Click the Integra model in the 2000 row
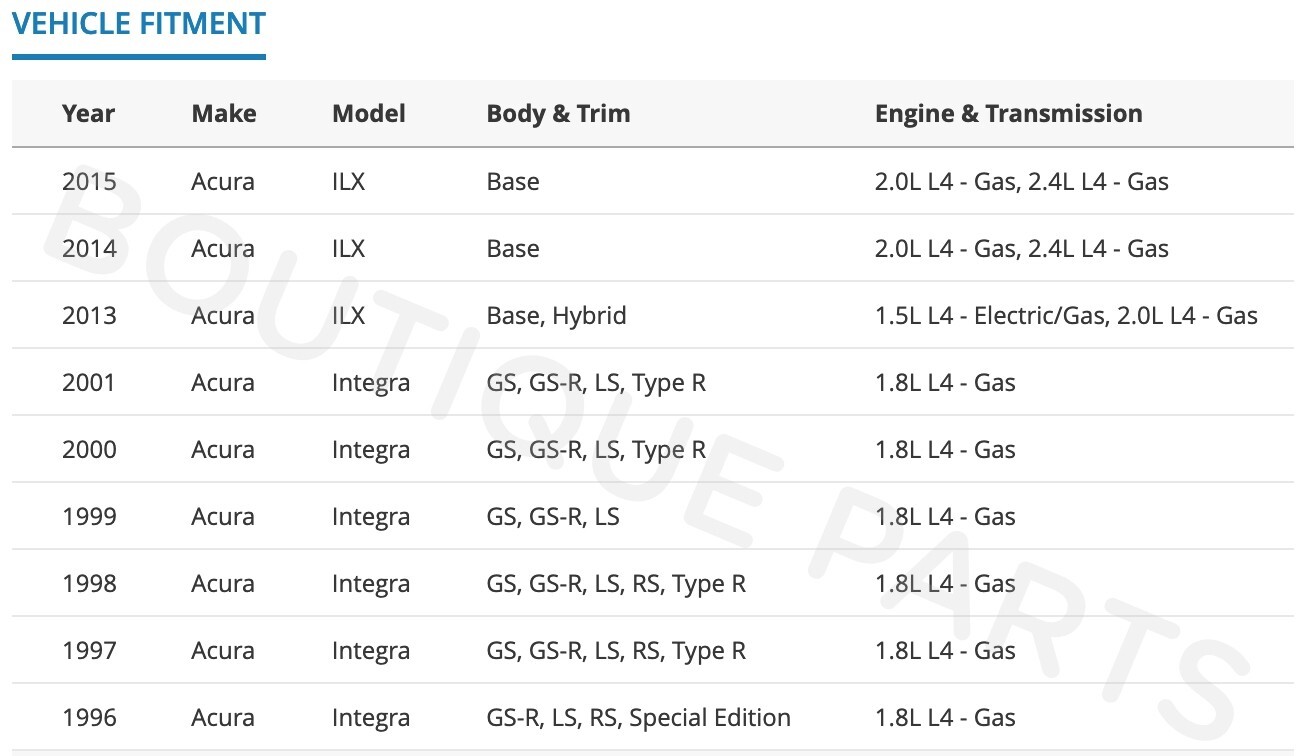This screenshot has height=756, width=1300. coord(370,450)
